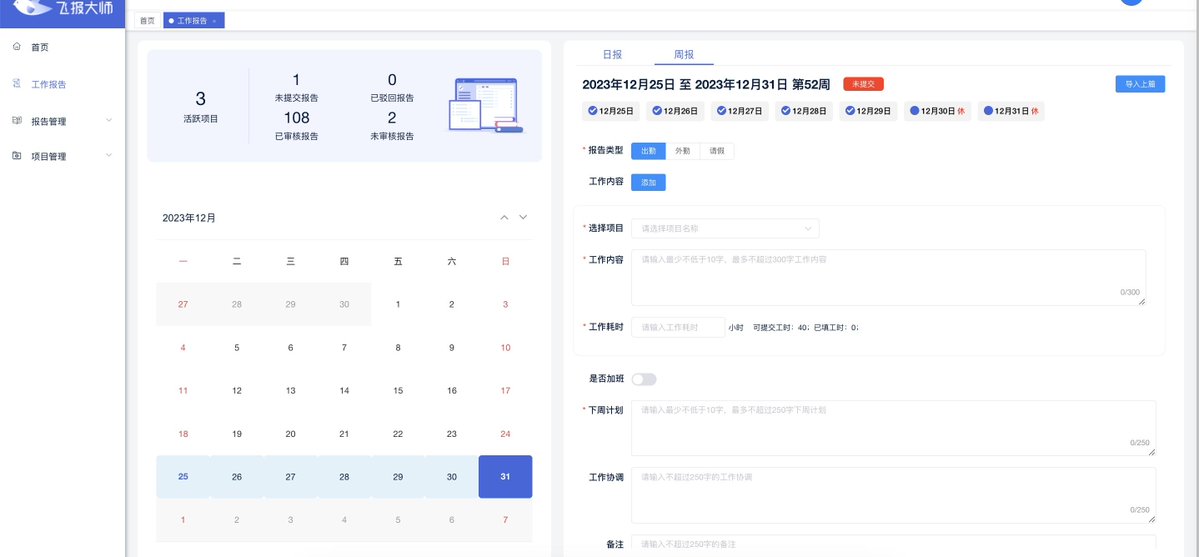Screen dimensions: 1199x557
Task: Click the 可提交工时: 40 text
Action: point(781,327)
